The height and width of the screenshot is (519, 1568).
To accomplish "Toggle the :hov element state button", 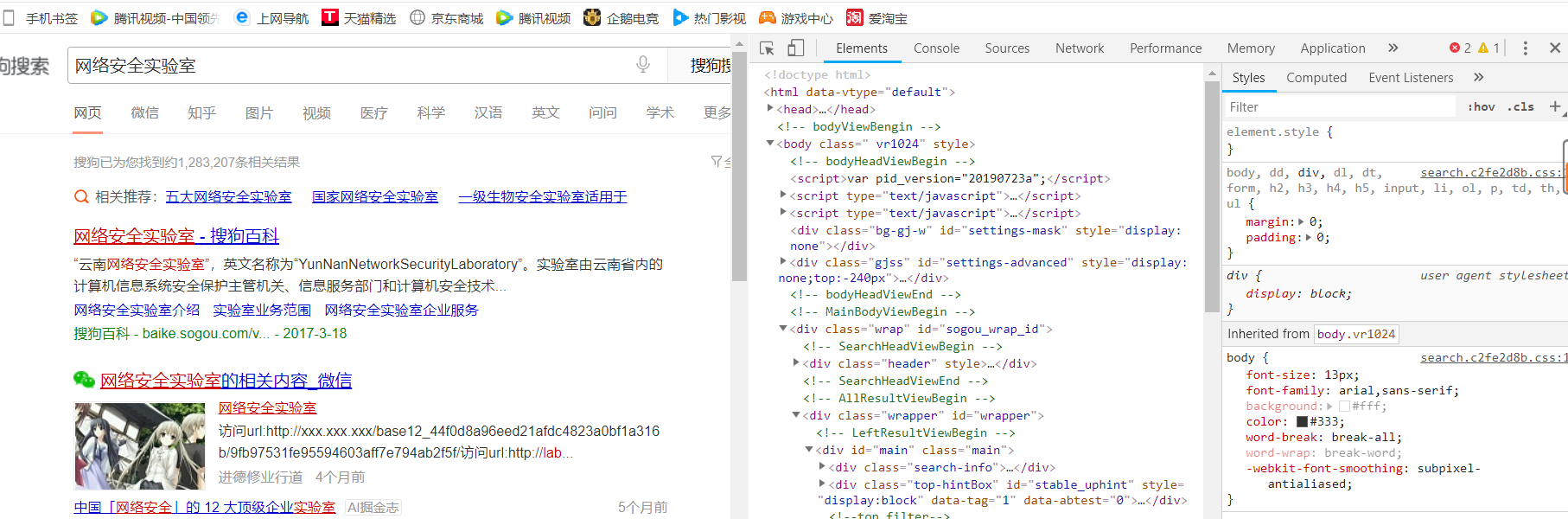I will (1481, 107).
